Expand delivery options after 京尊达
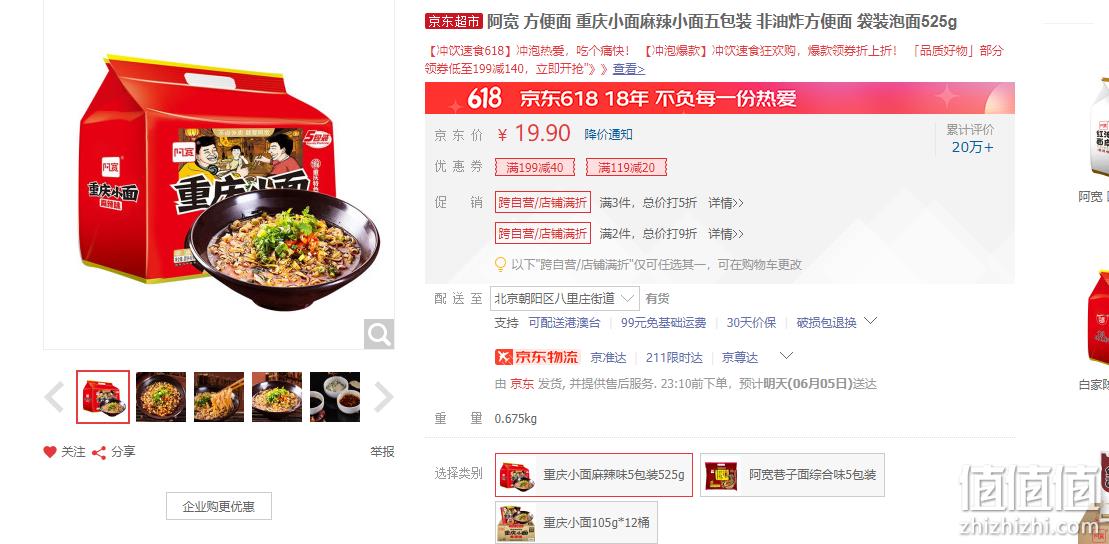 (786, 355)
